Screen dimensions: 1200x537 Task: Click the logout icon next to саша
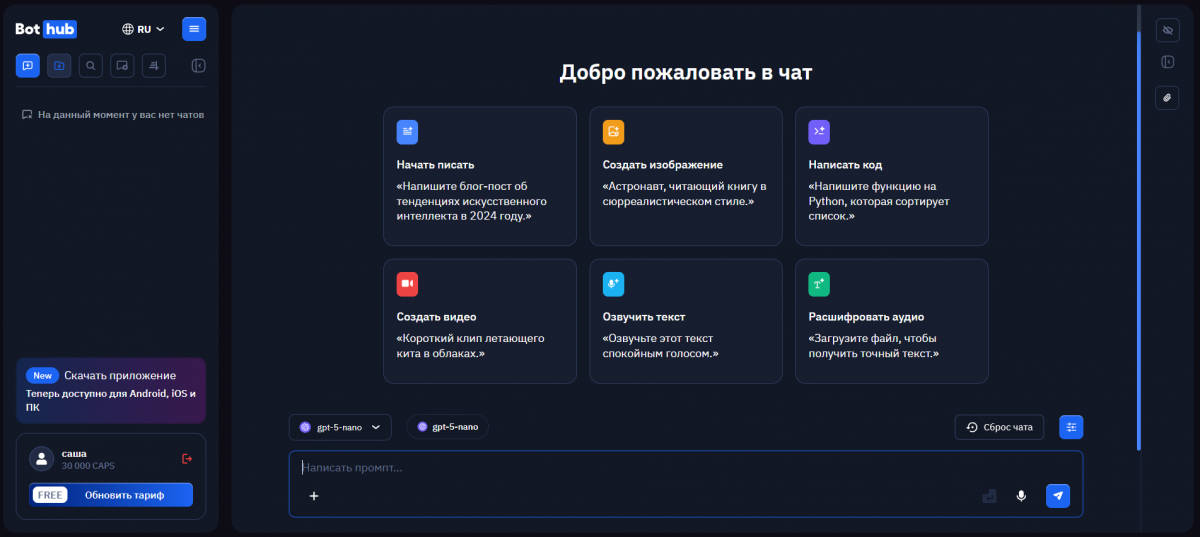point(186,459)
